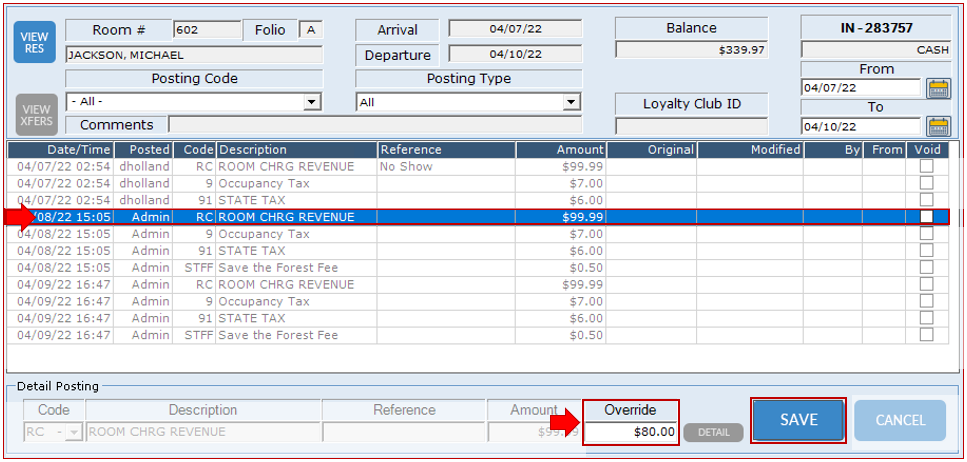Click the Override amount field
Viewport: 967px width, 462px height.
[x=631, y=432]
